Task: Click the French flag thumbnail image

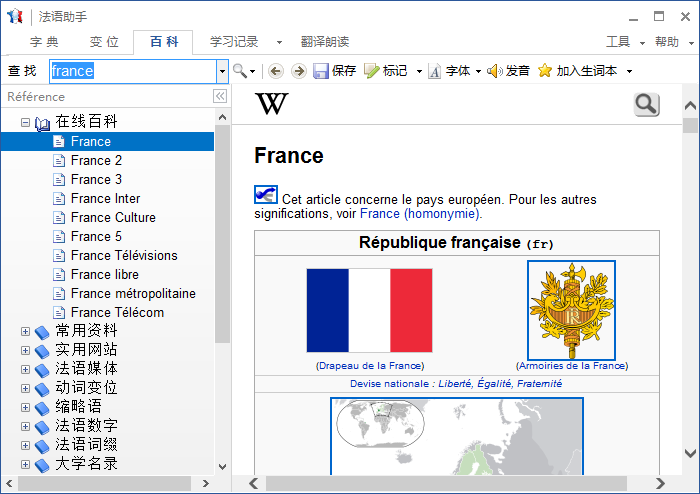Action: pyautogui.click(x=369, y=310)
